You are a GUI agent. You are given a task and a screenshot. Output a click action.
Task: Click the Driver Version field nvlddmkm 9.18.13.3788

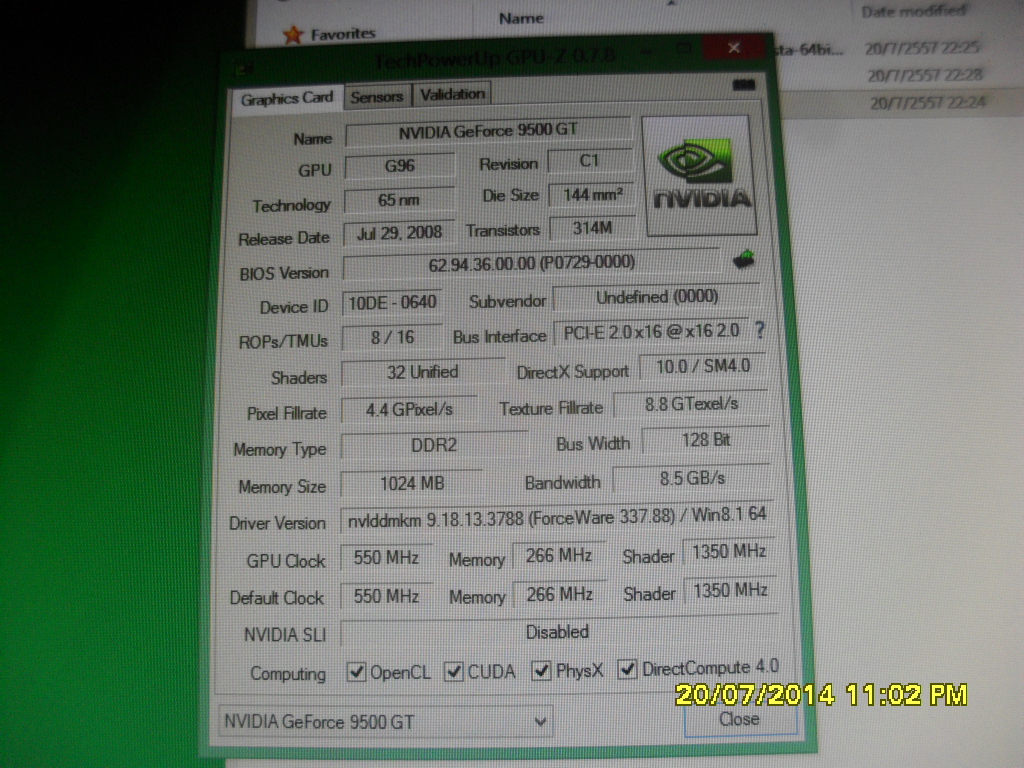[556, 518]
